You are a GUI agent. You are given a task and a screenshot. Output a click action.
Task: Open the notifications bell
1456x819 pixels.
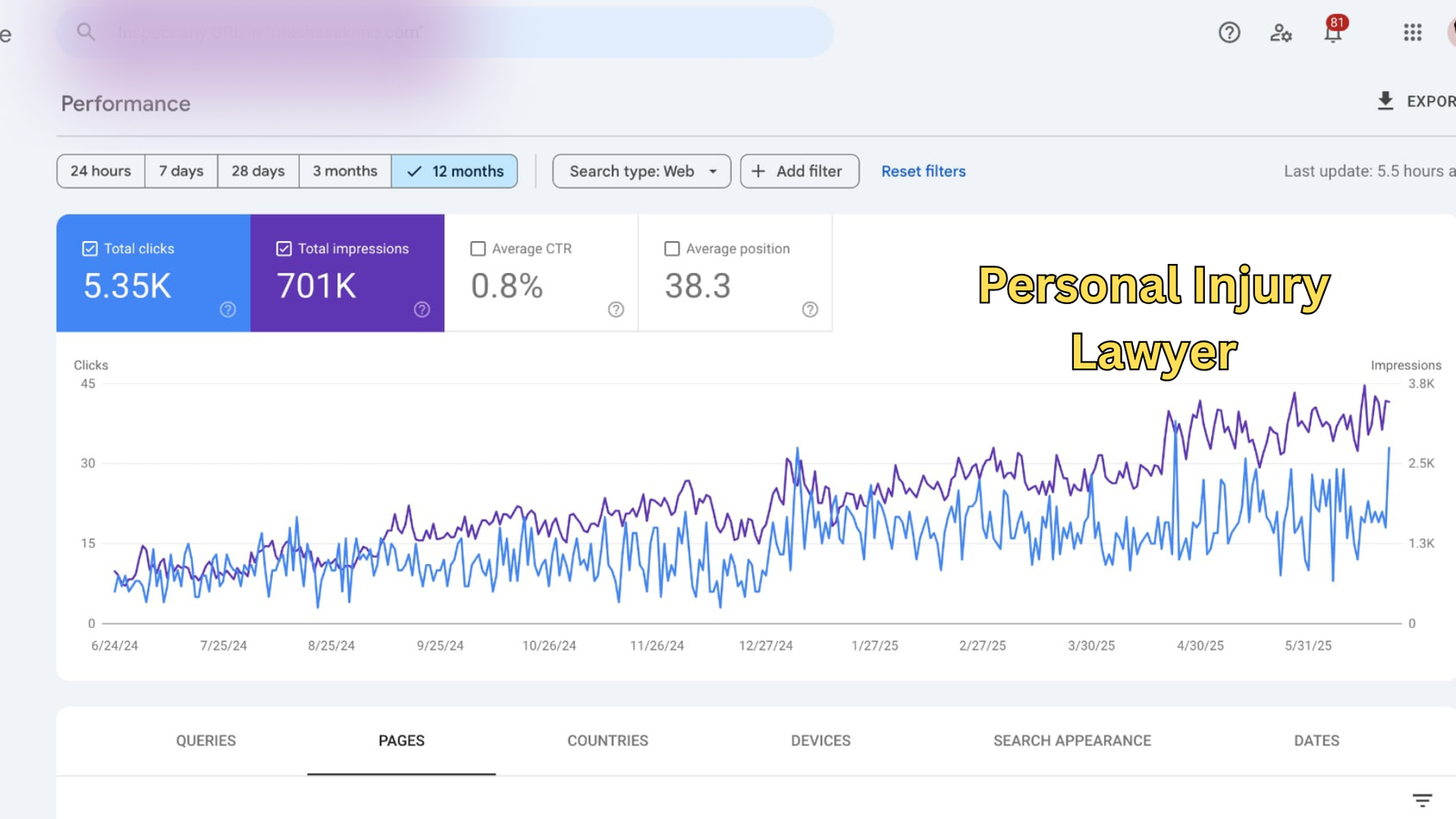tap(1332, 34)
